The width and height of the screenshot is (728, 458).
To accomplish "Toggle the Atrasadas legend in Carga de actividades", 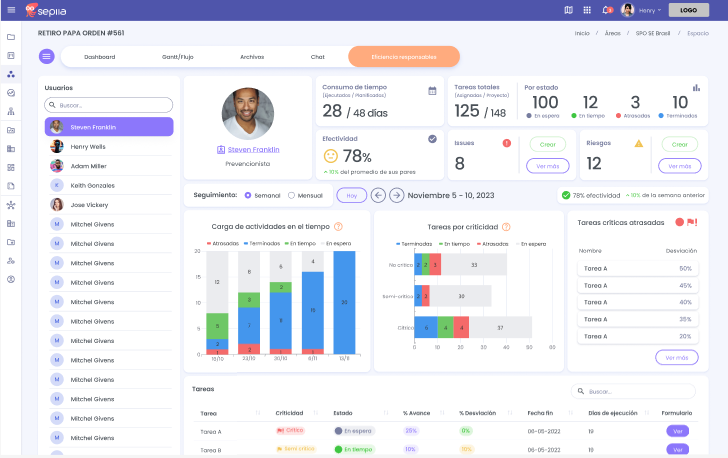I will pos(223,243).
